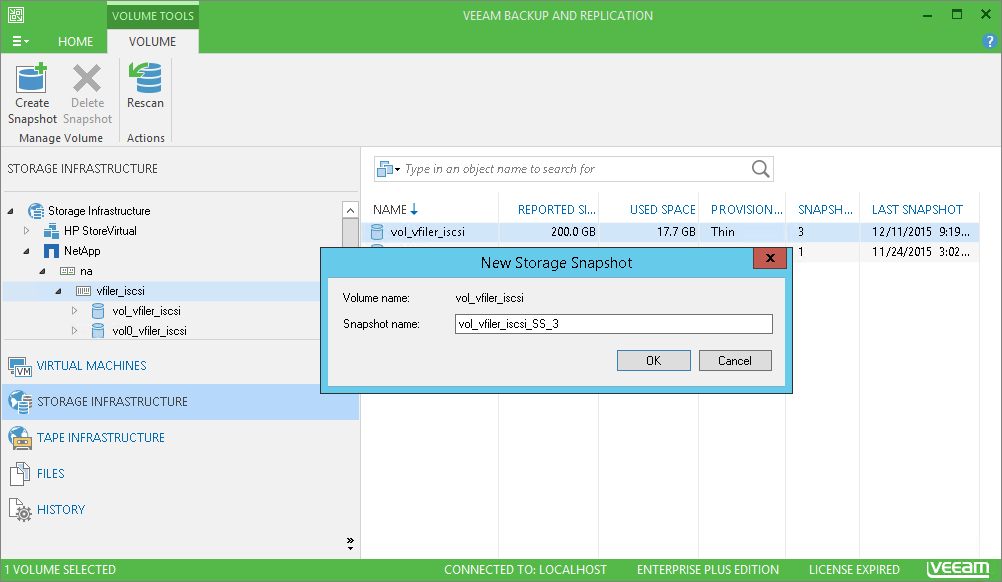Select the NetApp logo icon in tree
This screenshot has width=1002, height=582.
51,251
